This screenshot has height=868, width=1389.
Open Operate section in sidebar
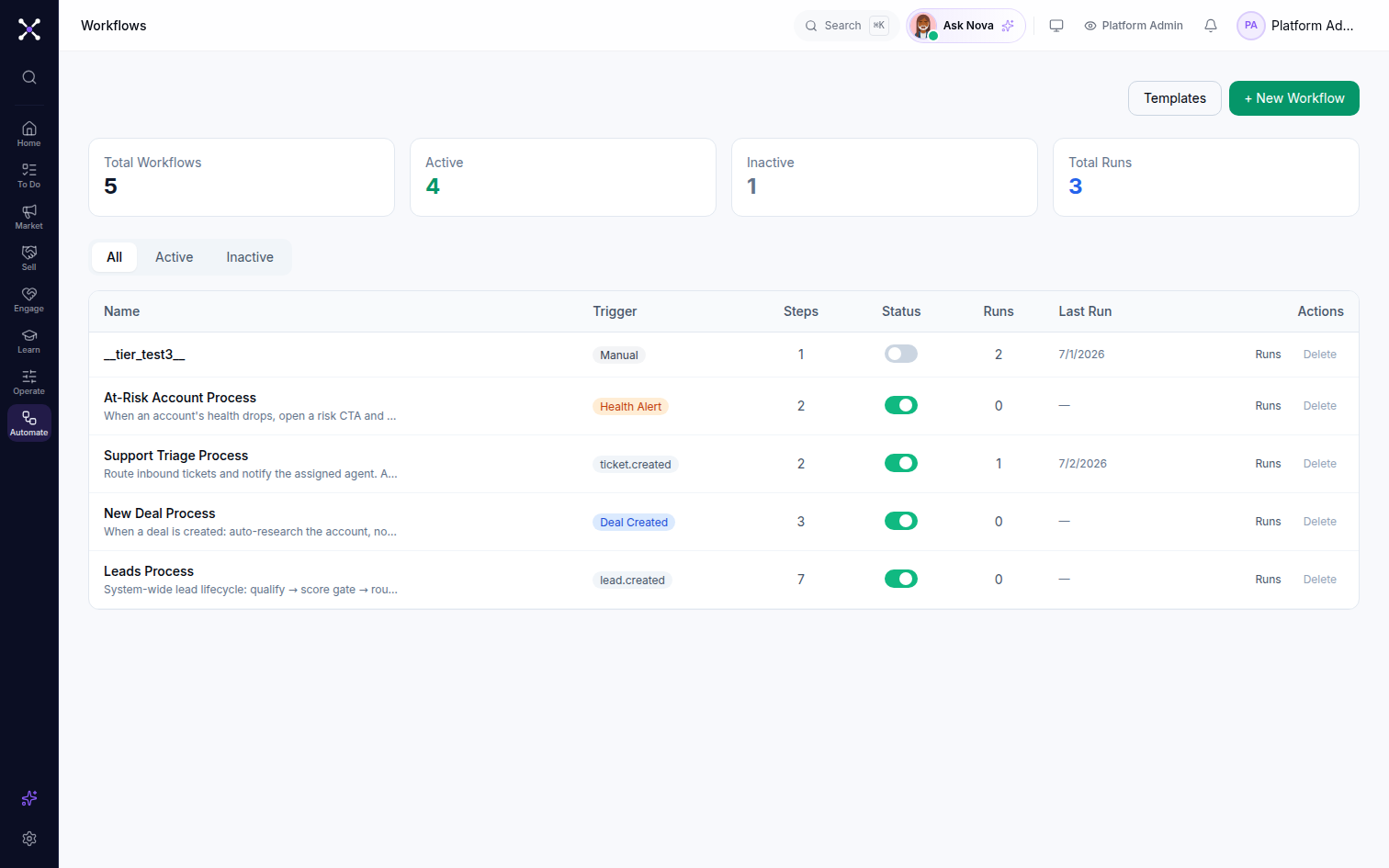29,382
